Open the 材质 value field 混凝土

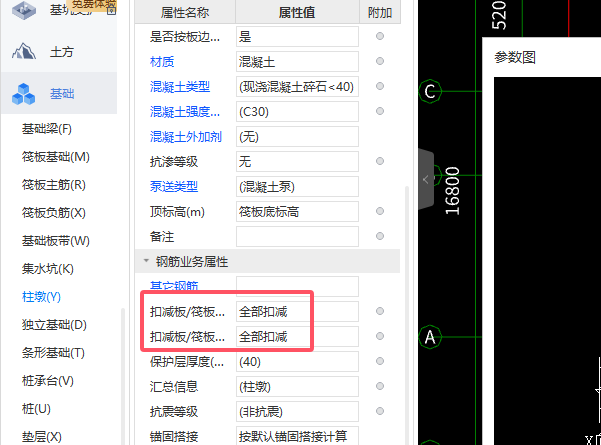[297, 61]
